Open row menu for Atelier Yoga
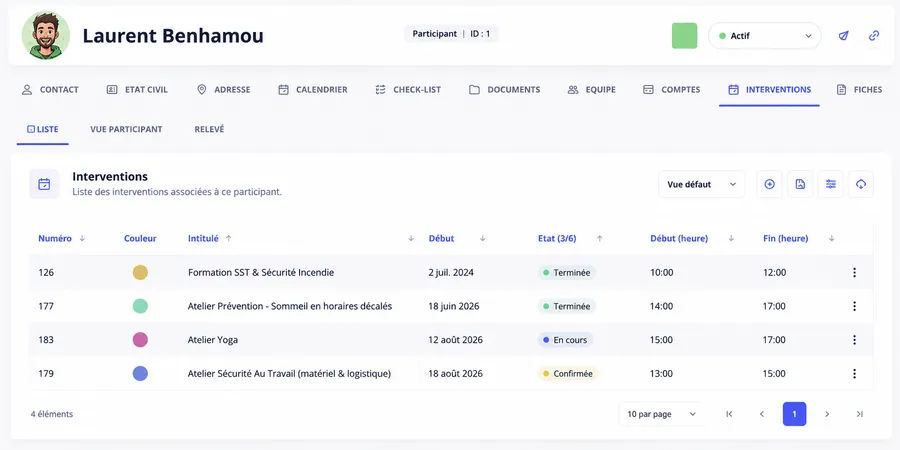 coord(854,340)
